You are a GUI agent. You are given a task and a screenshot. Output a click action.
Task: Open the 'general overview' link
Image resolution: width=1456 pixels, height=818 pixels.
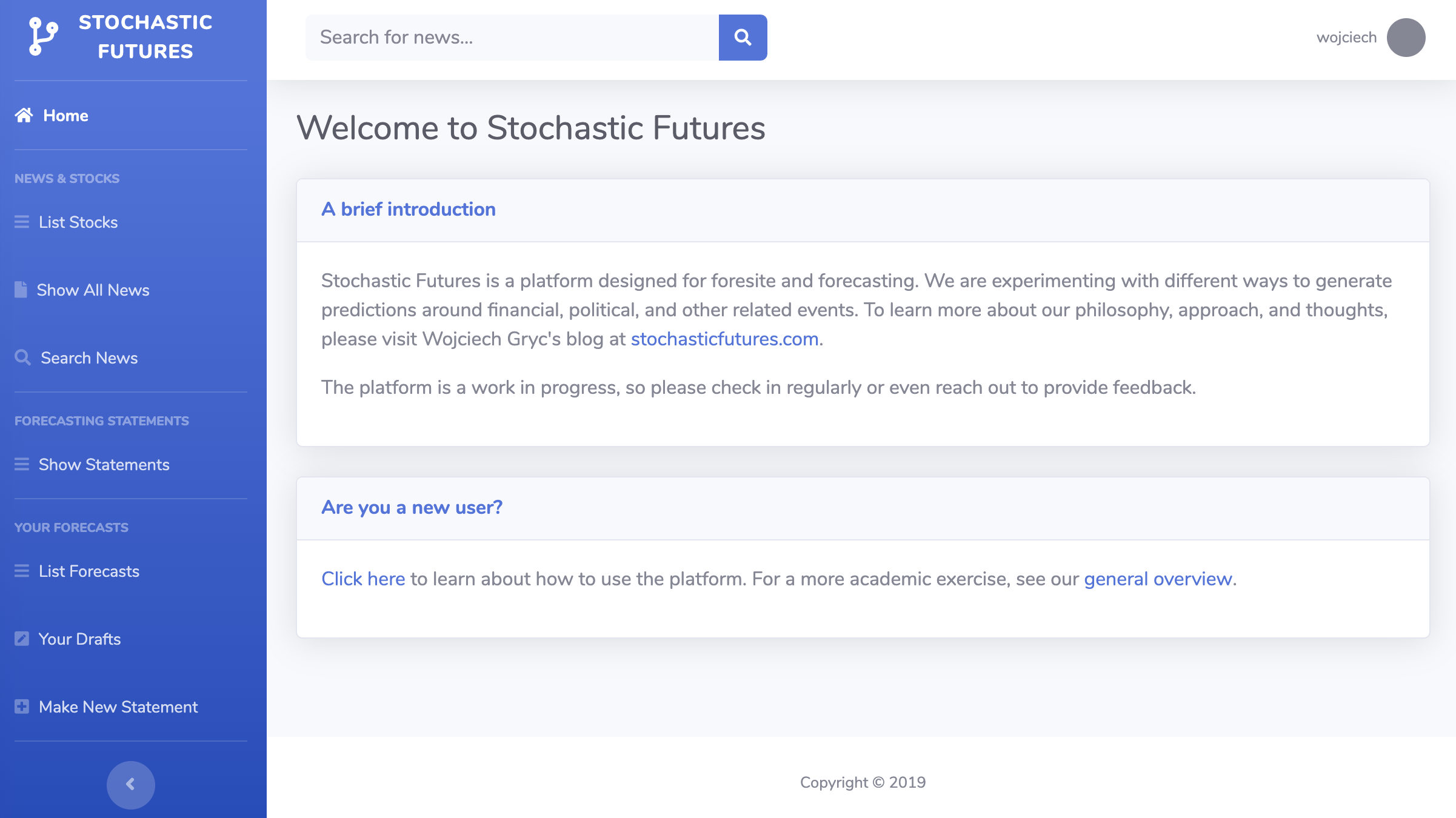click(1158, 579)
